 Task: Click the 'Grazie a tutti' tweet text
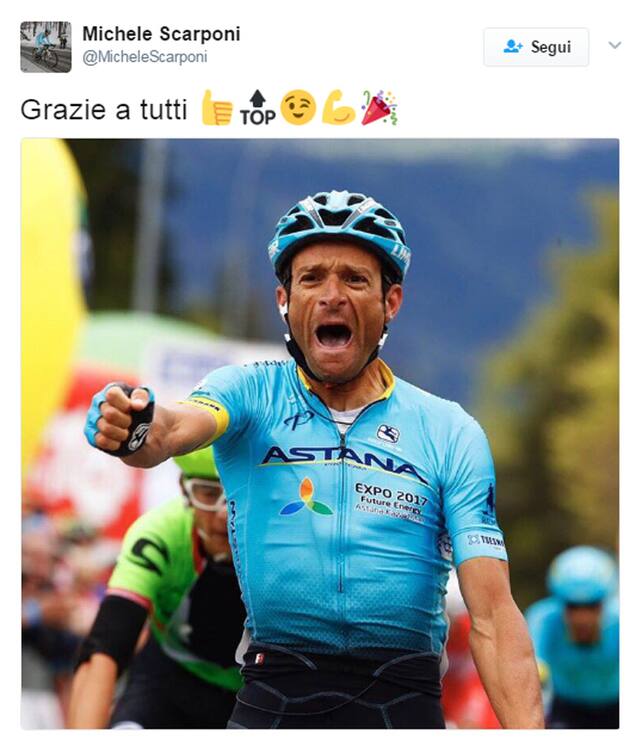click(x=104, y=109)
